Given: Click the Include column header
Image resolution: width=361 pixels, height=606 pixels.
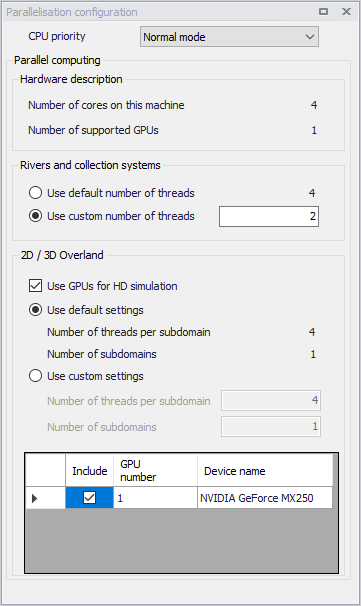Looking at the screenshot, I should click(90, 470).
